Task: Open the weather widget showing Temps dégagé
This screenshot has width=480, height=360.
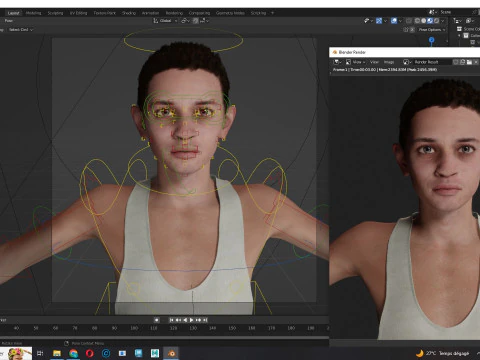Action: [443, 353]
